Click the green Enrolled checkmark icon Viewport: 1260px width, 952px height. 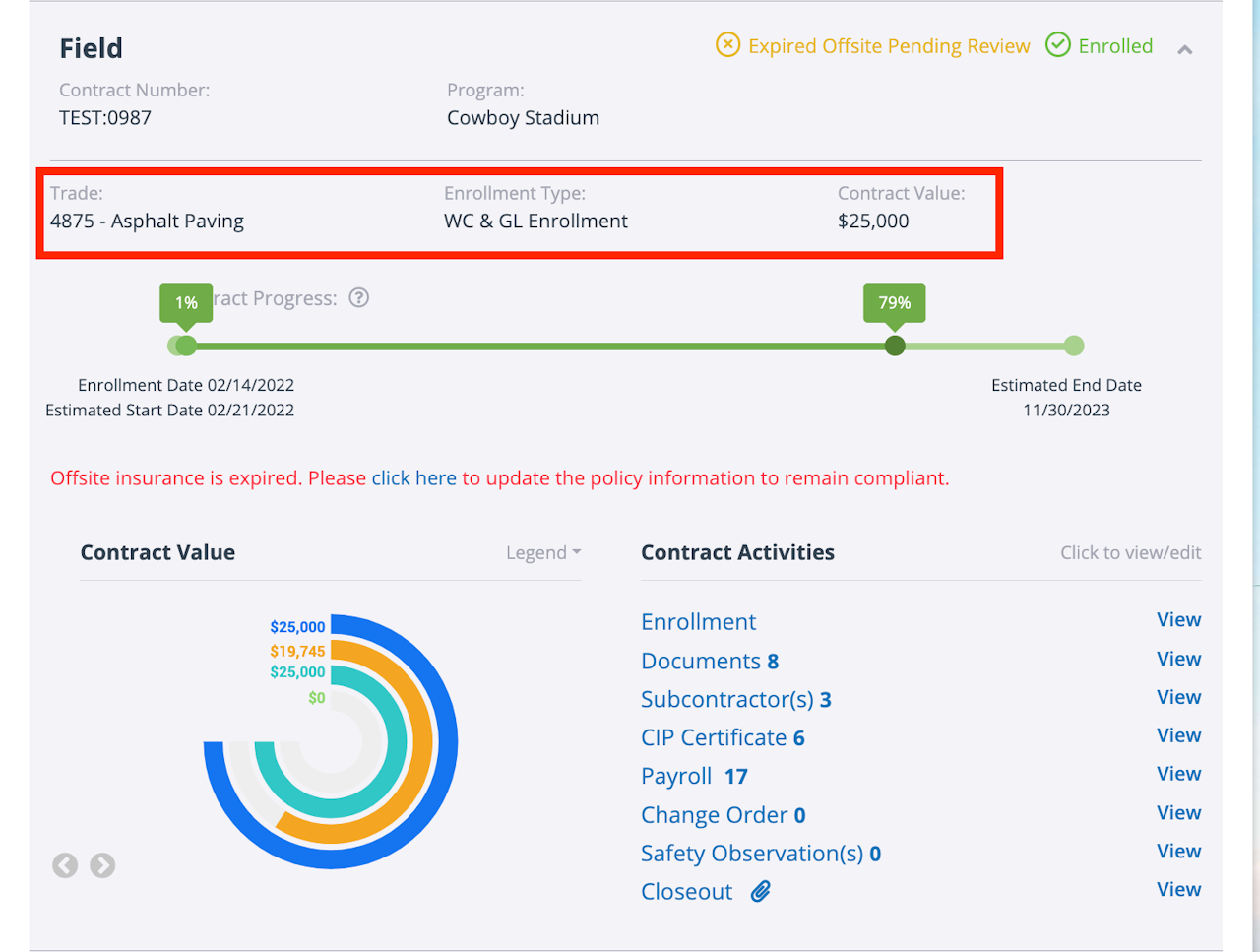(x=1058, y=45)
